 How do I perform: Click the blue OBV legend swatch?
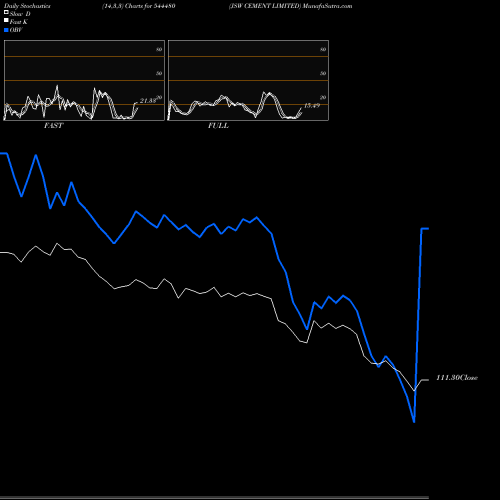pyautogui.click(x=6, y=30)
